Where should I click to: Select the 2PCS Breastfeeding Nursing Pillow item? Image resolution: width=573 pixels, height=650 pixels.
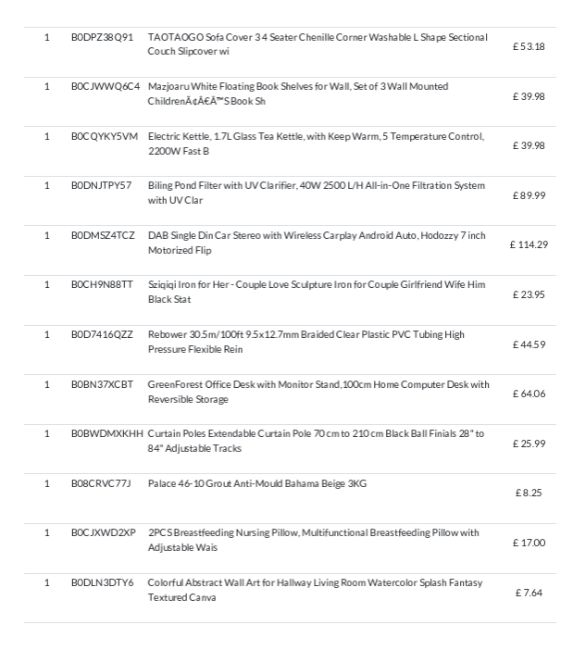pos(313,540)
